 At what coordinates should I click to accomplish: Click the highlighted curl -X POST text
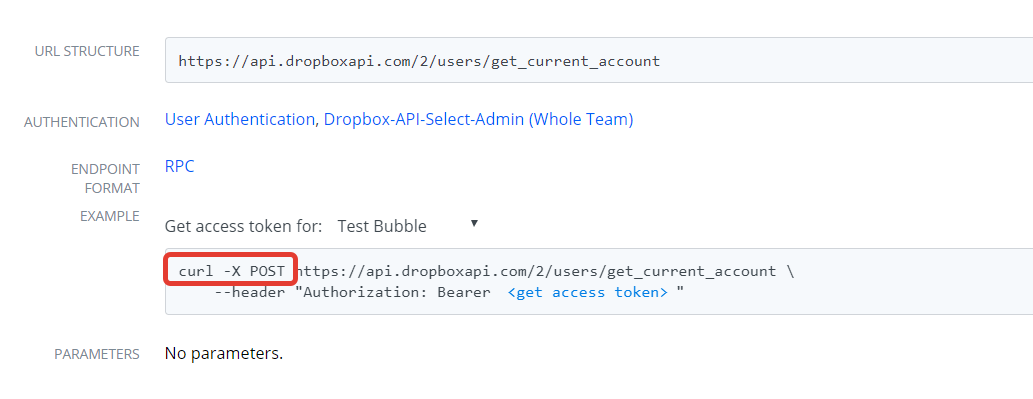pyautogui.click(x=231, y=271)
